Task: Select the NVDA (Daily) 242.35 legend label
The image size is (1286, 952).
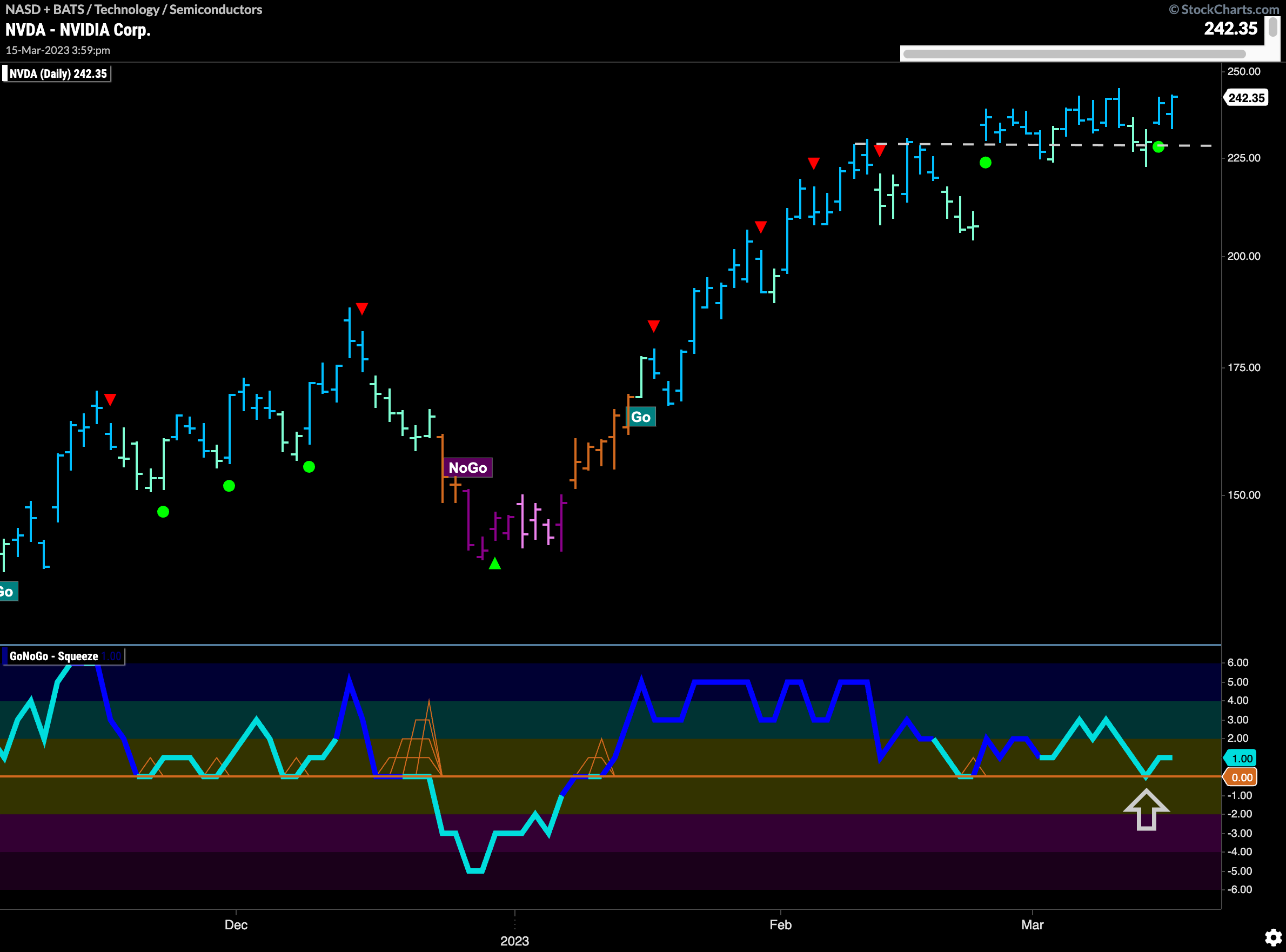Action: pyautogui.click(x=56, y=74)
